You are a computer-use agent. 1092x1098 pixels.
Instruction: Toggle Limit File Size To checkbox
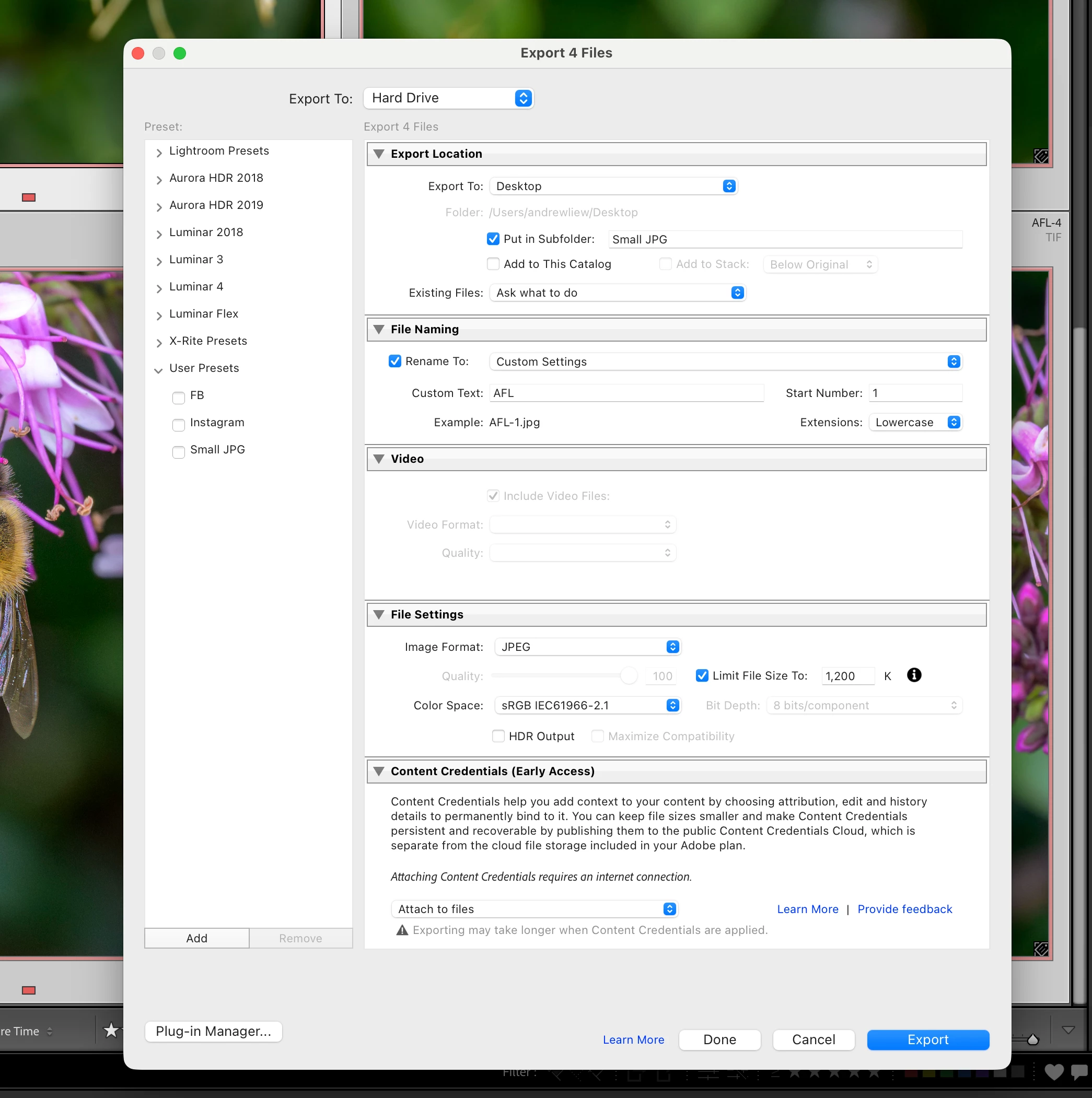point(702,675)
